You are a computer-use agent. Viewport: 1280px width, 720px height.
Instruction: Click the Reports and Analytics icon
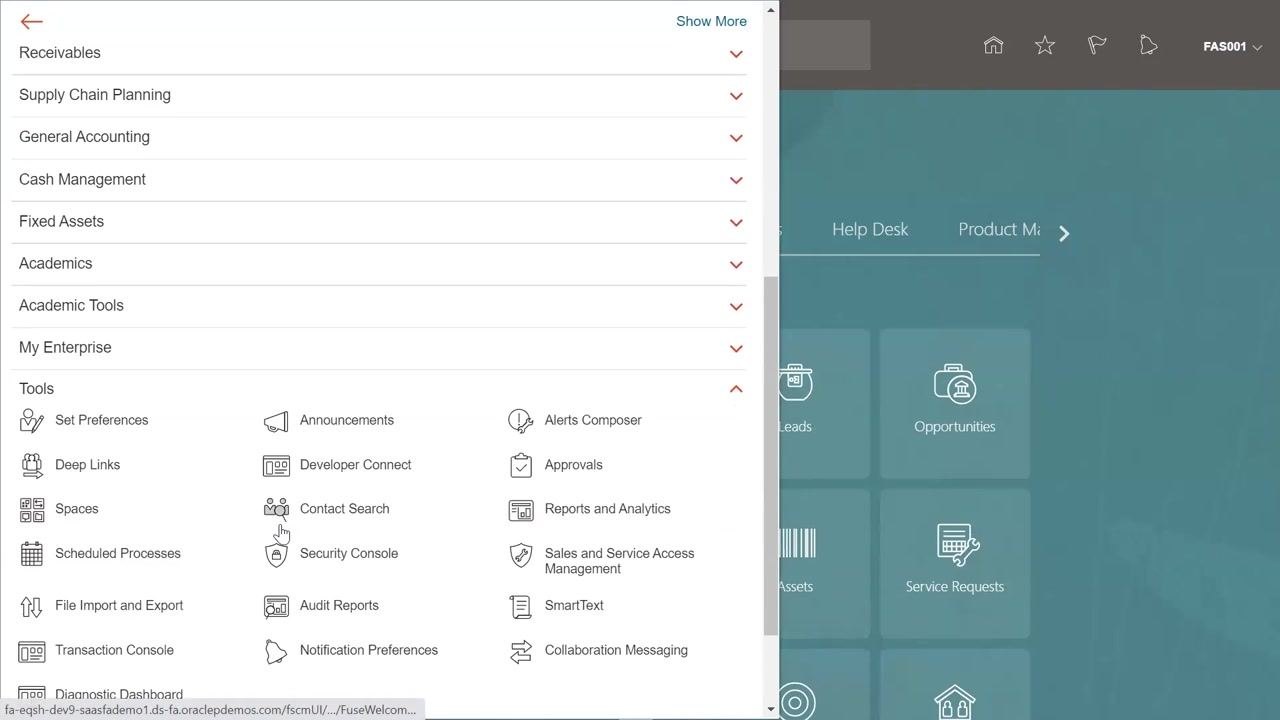[521, 509]
